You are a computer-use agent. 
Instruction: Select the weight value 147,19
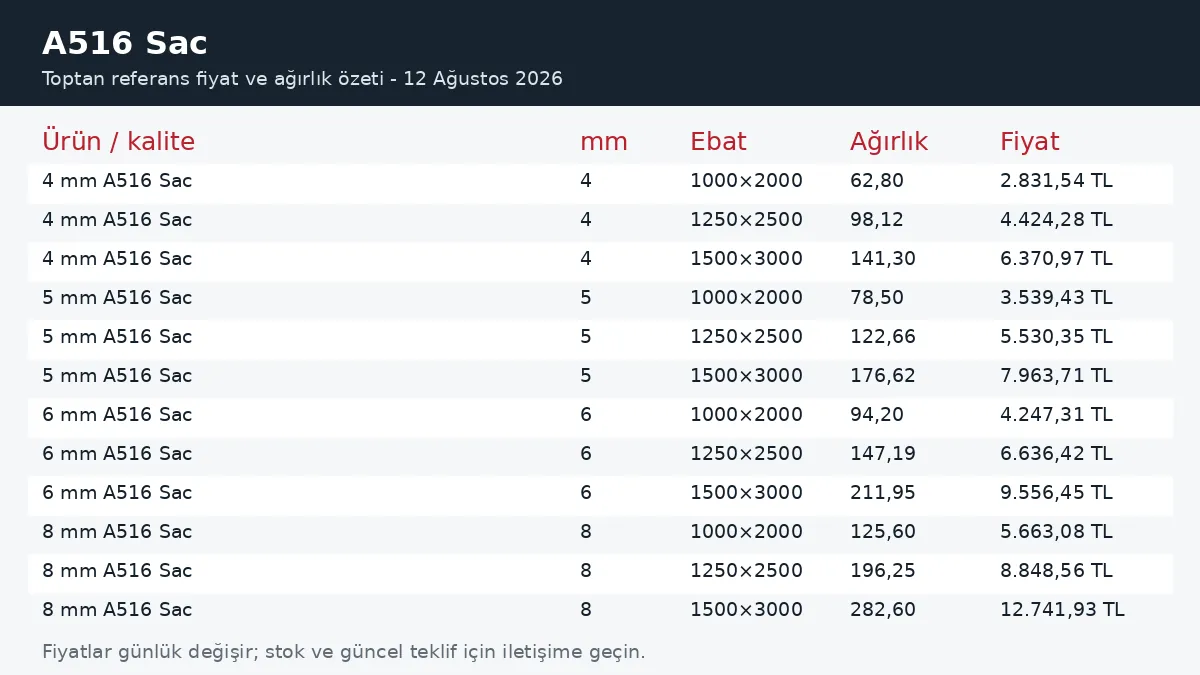tap(883, 454)
